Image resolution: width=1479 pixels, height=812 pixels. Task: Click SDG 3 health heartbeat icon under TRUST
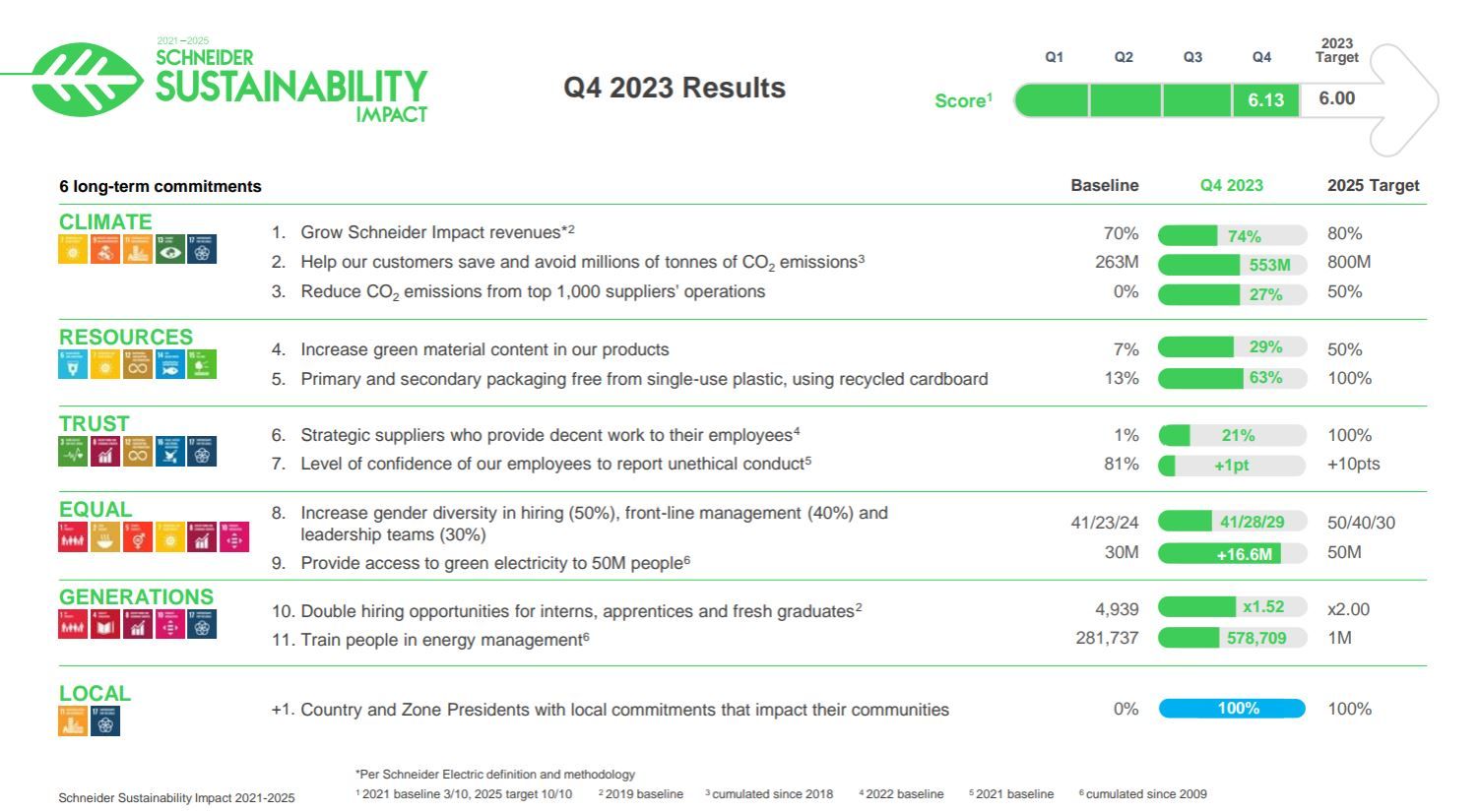coord(73,451)
